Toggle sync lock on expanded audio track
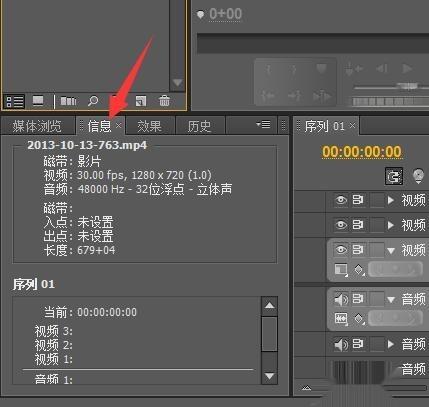This screenshot has height=407, width=429. click(358, 299)
